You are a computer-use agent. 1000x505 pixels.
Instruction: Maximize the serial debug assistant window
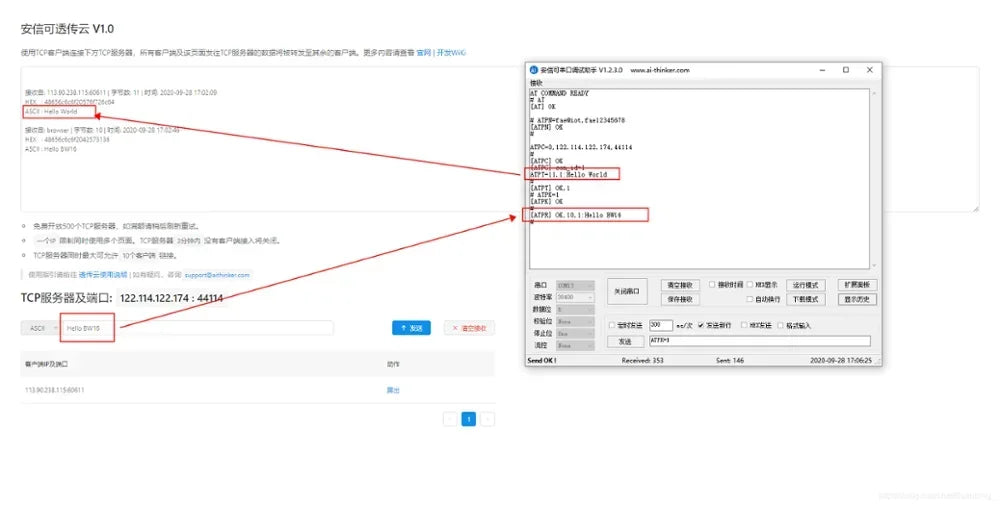click(846, 70)
